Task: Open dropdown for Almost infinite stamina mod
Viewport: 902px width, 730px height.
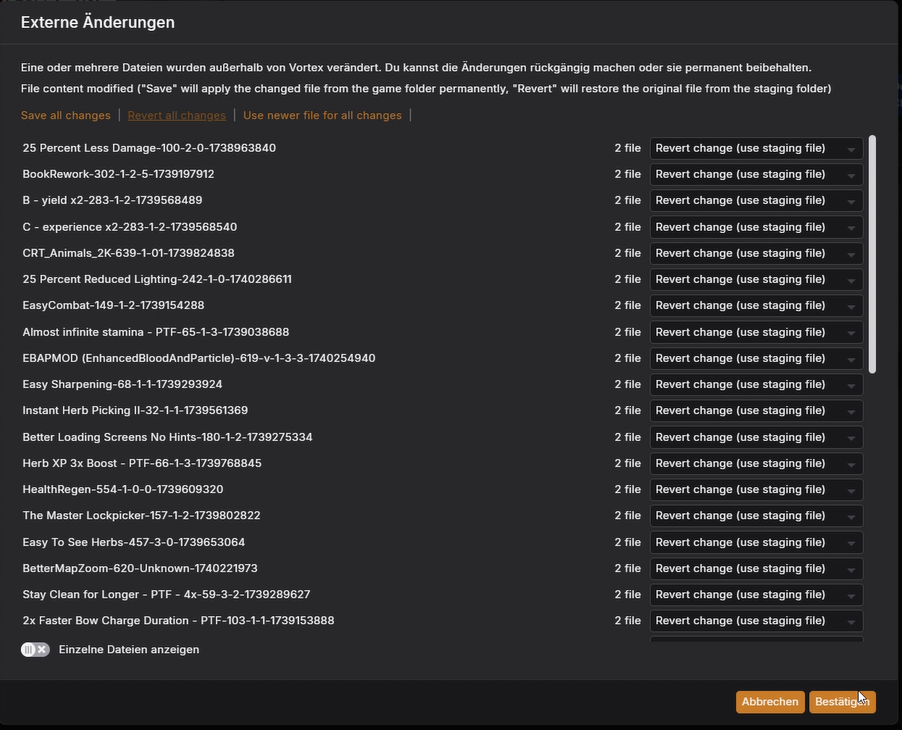Action: pyautogui.click(x=756, y=332)
